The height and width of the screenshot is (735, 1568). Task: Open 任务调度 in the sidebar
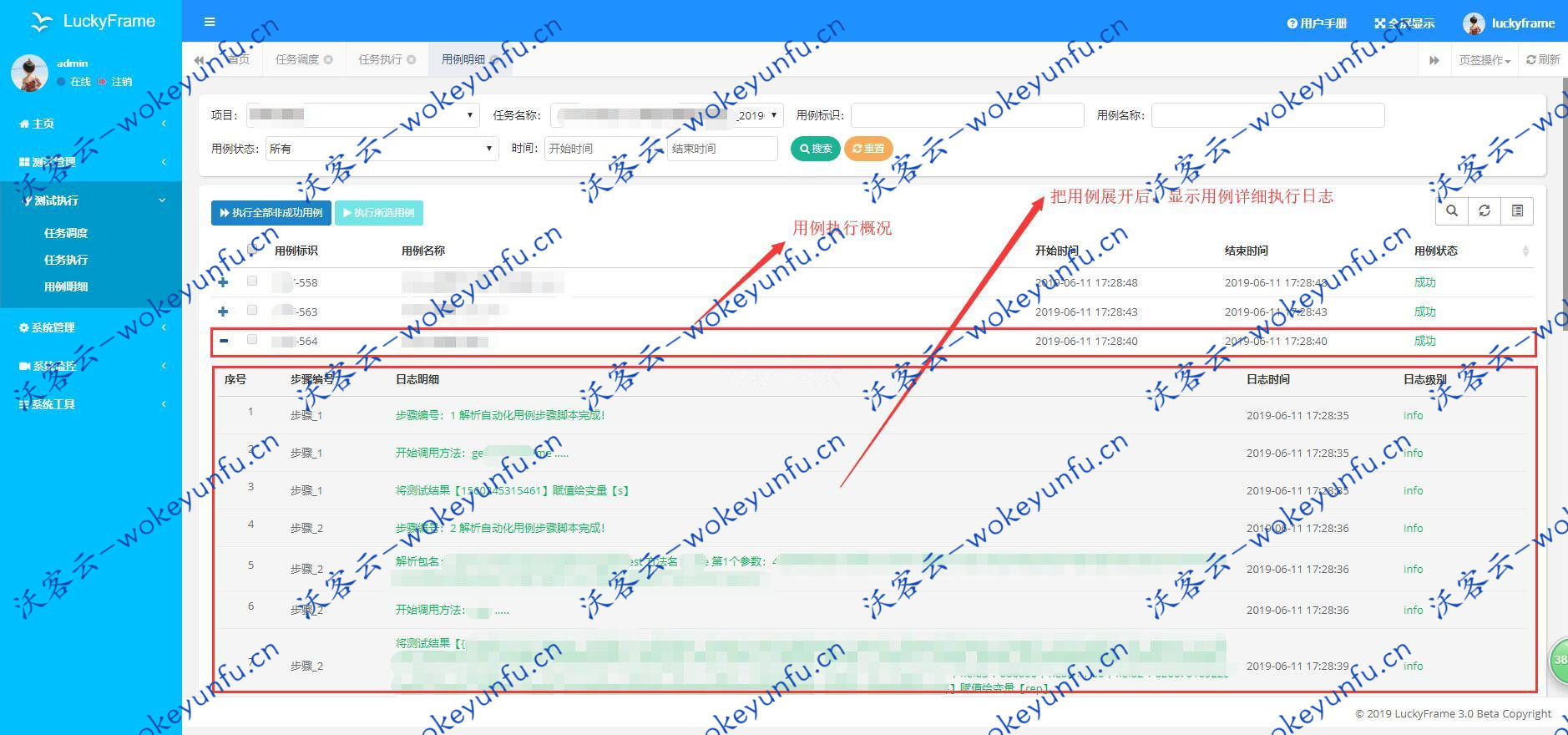66,233
